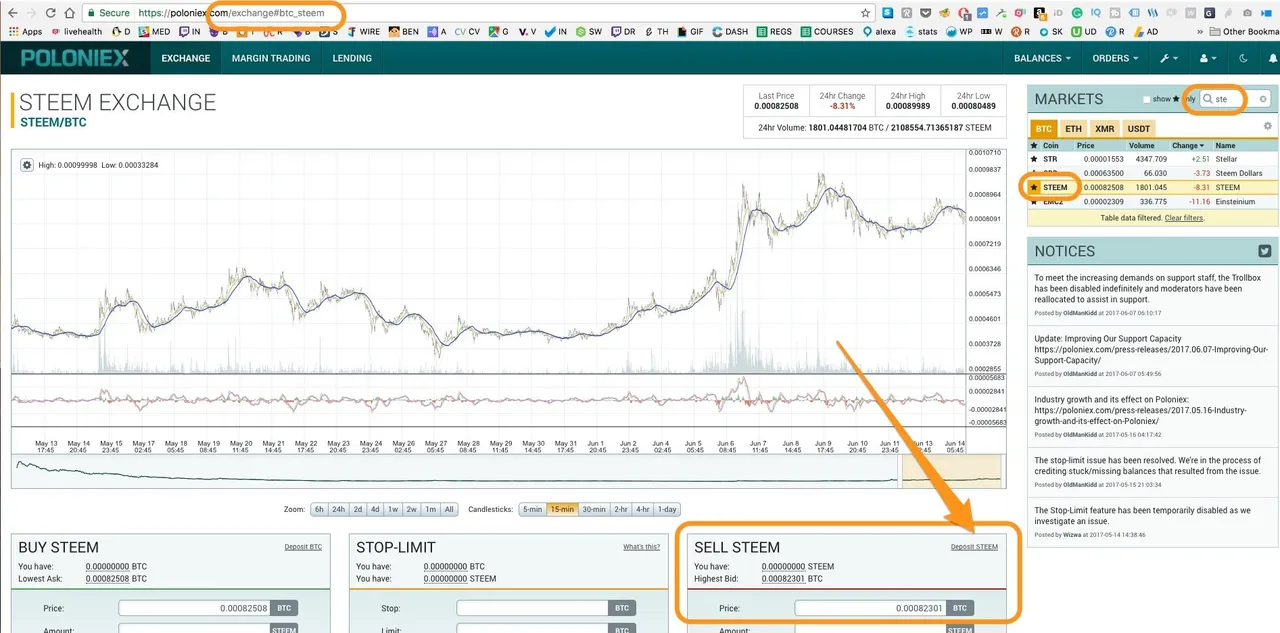Open the What's this? stop-limit link
The height and width of the screenshot is (633, 1280).
click(642, 547)
